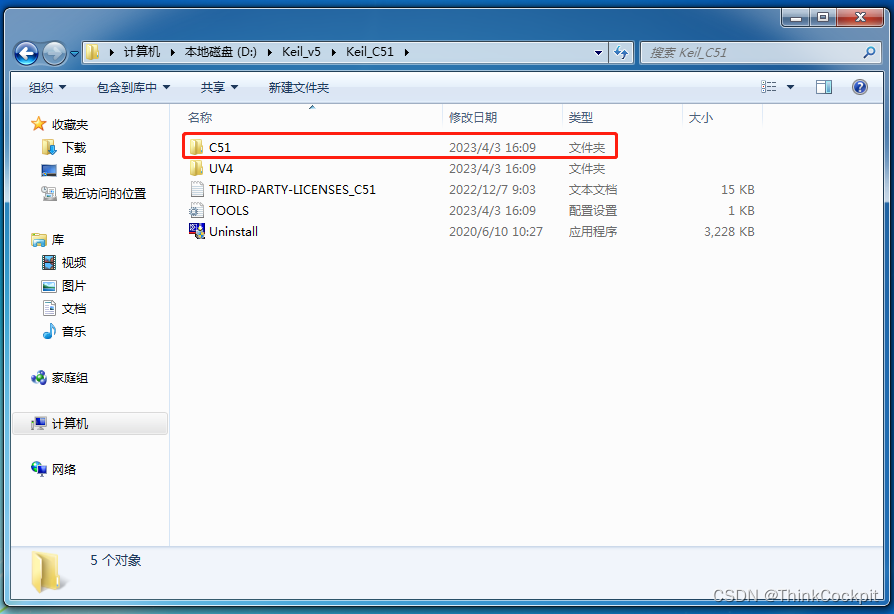Open 家庭组 in navigation pane
Screen dimensions: 894x614
point(70,378)
